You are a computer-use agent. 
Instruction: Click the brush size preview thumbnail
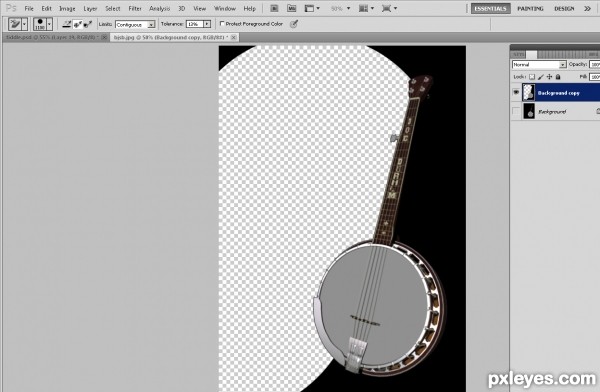(x=40, y=24)
